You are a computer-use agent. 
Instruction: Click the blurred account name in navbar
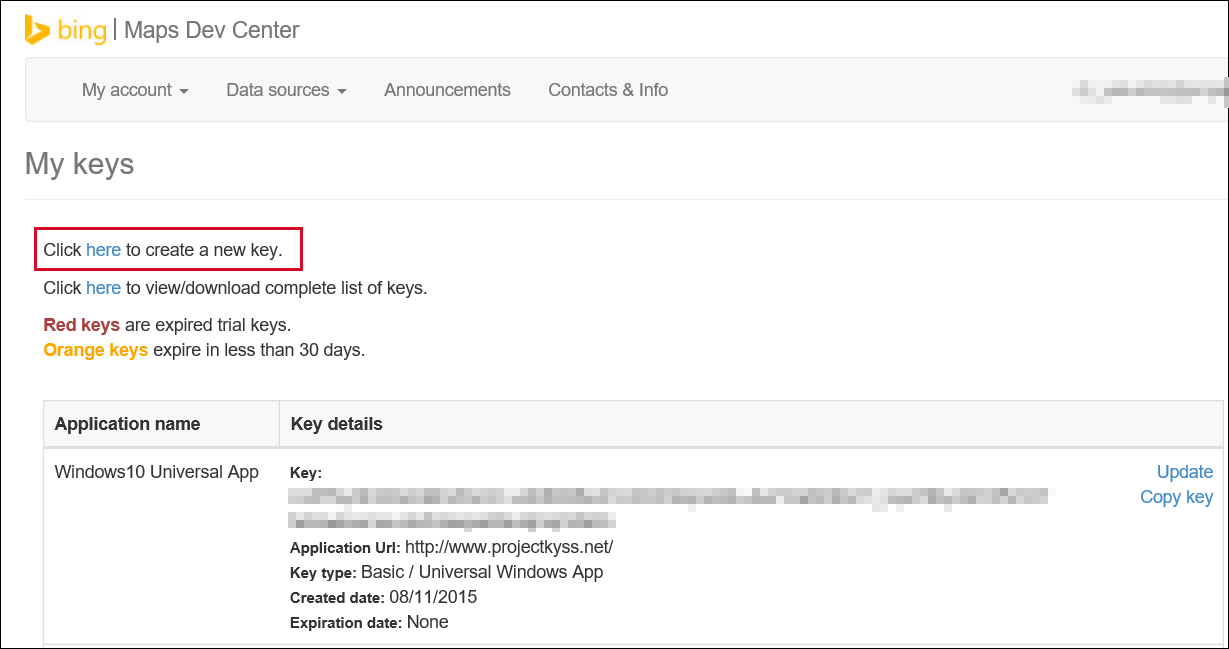(1149, 91)
